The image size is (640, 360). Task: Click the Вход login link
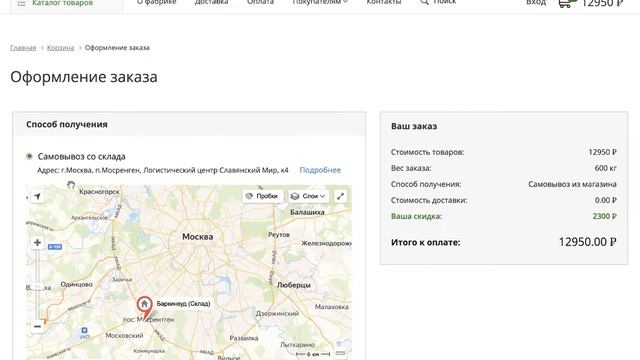pyautogui.click(x=536, y=2)
